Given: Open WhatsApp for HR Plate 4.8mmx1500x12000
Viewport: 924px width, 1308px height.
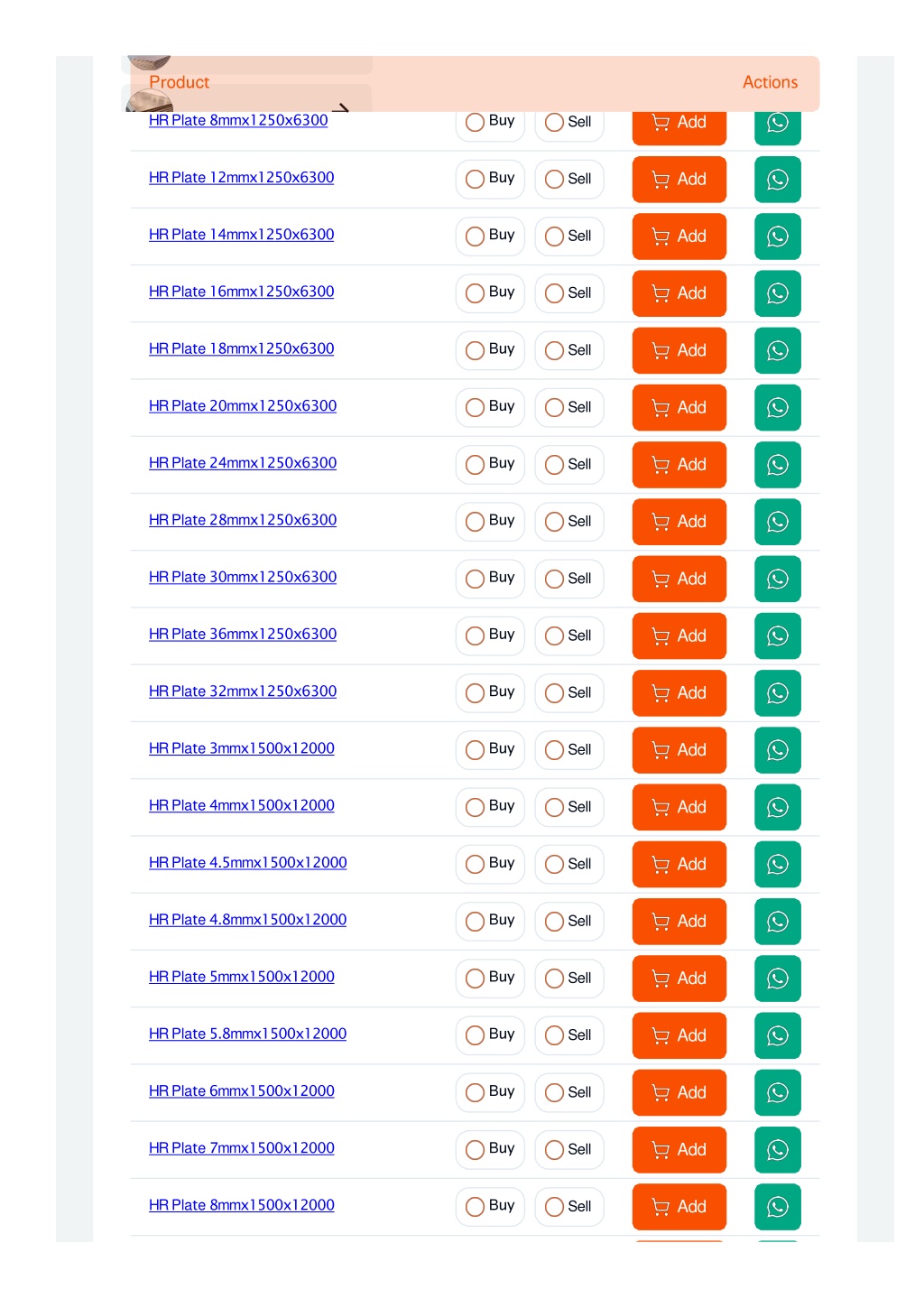Looking at the screenshot, I should [x=777, y=921].
